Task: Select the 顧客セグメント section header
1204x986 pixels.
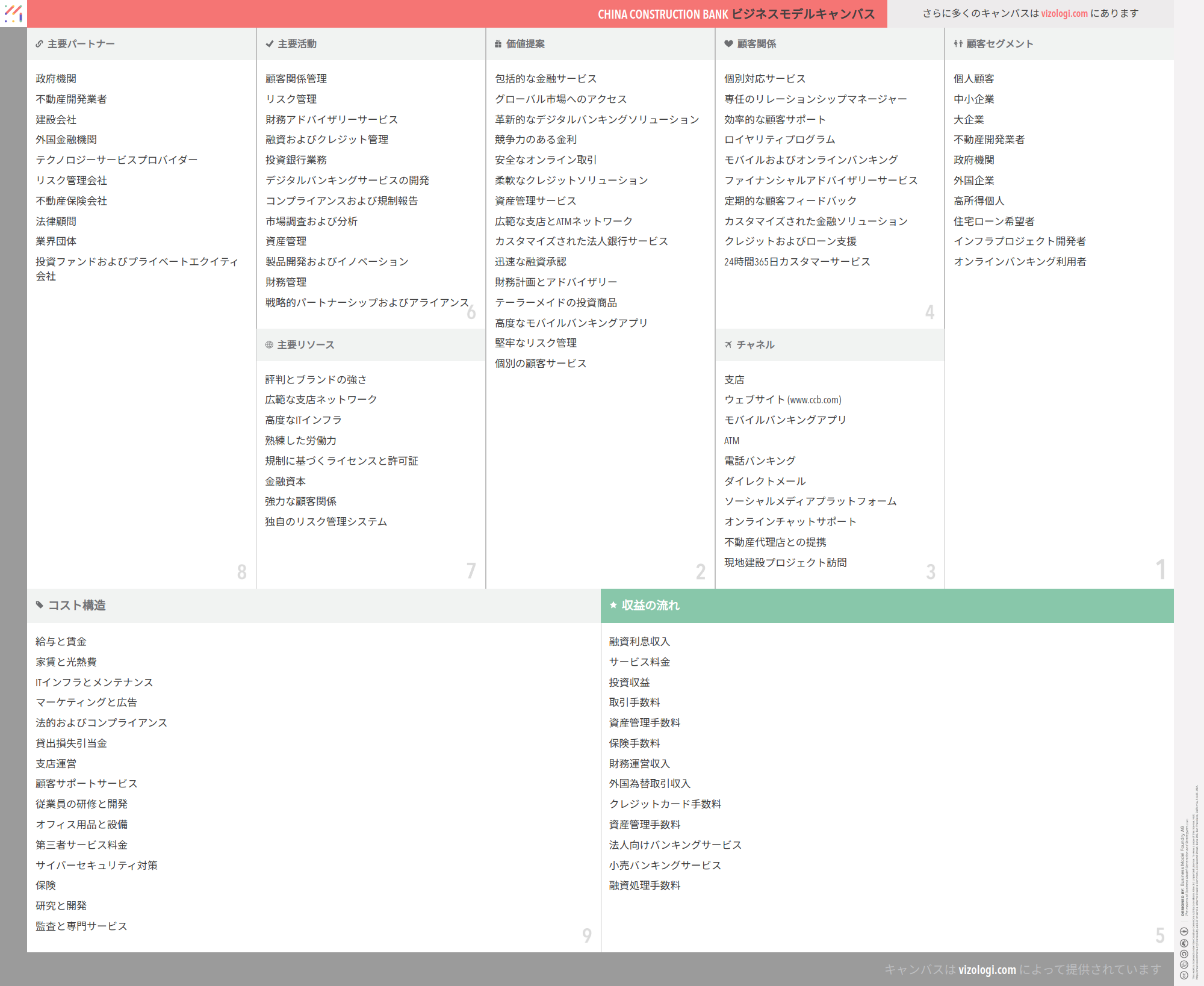Action: tap(999, 44)
